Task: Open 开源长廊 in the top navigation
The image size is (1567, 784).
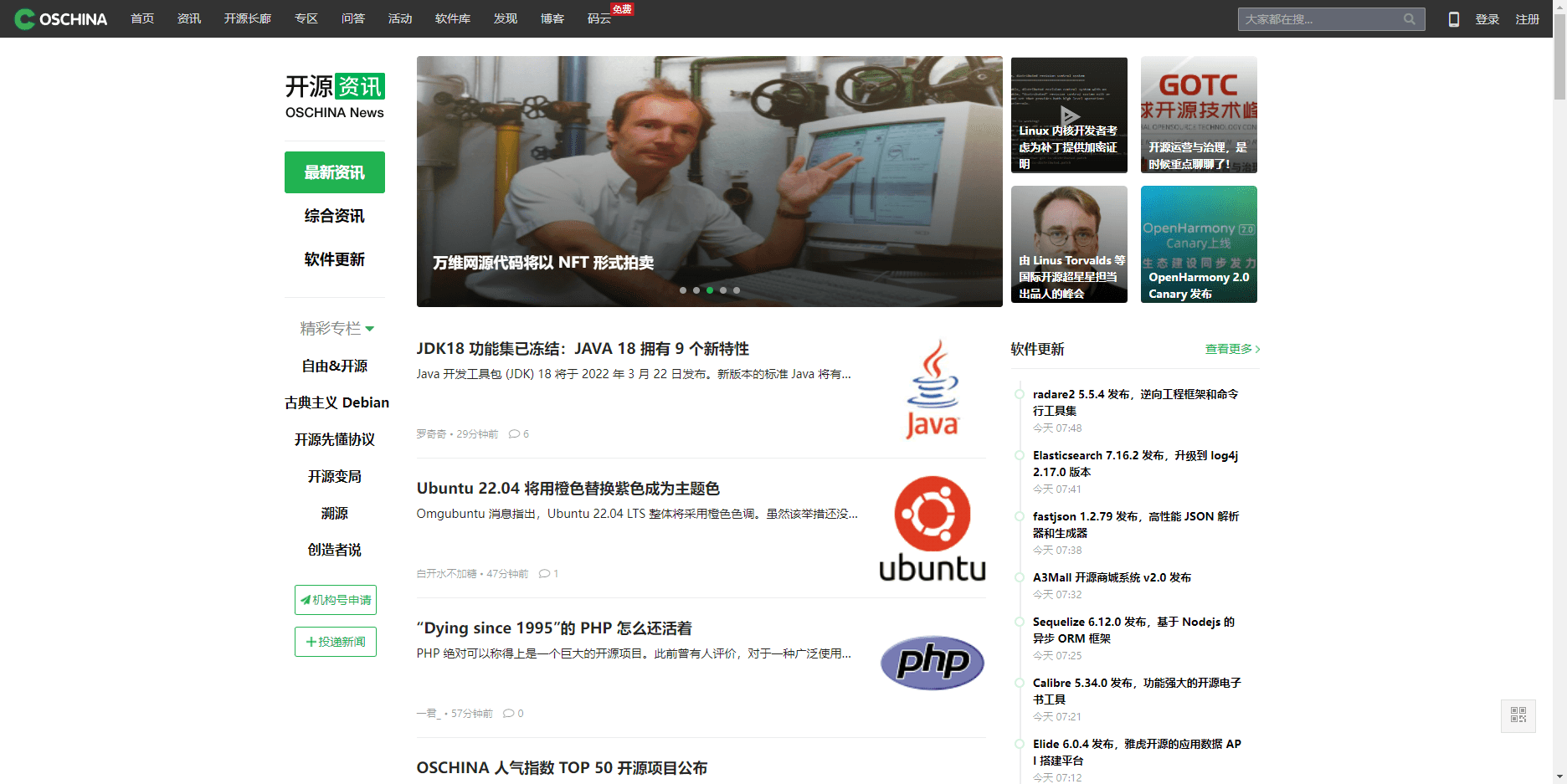Action: coord(248,18)
